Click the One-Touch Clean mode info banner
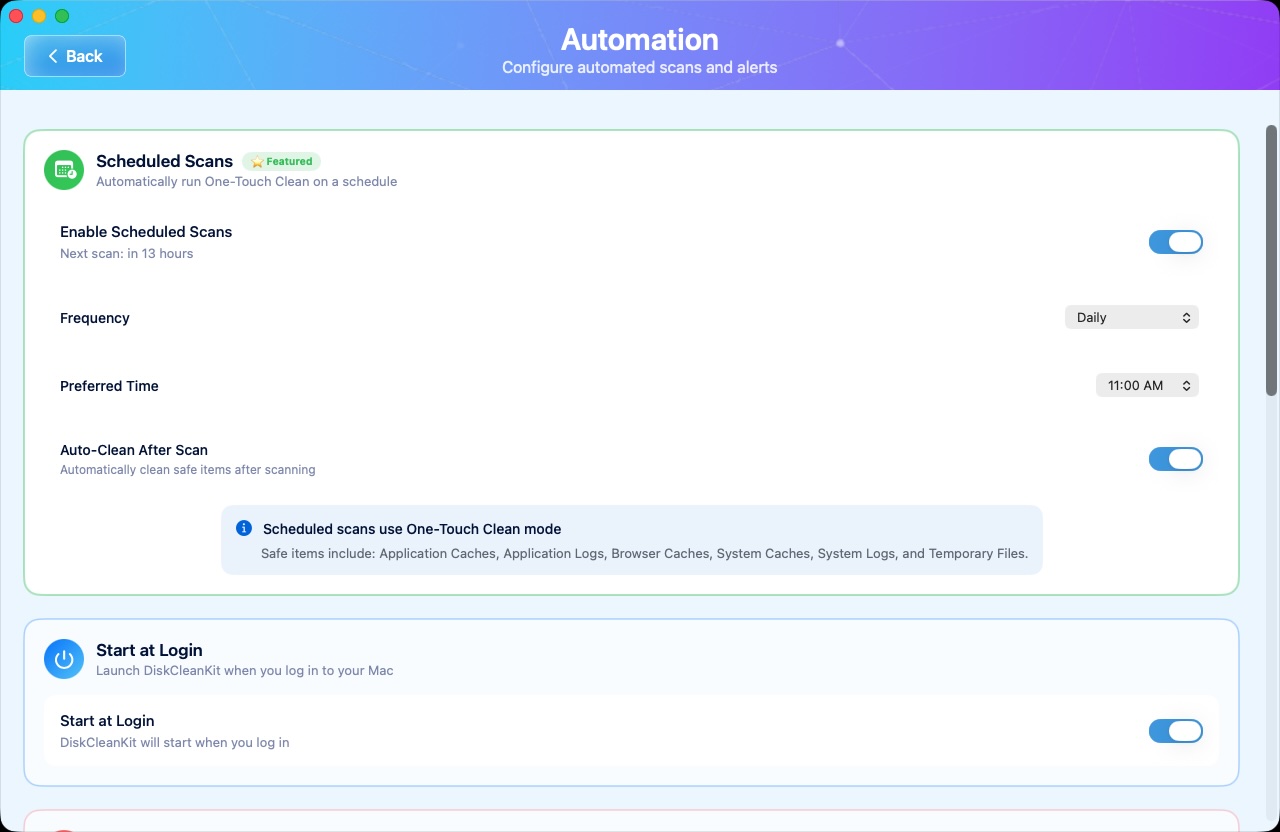1280x832 pixels. (x=631, y=540)
